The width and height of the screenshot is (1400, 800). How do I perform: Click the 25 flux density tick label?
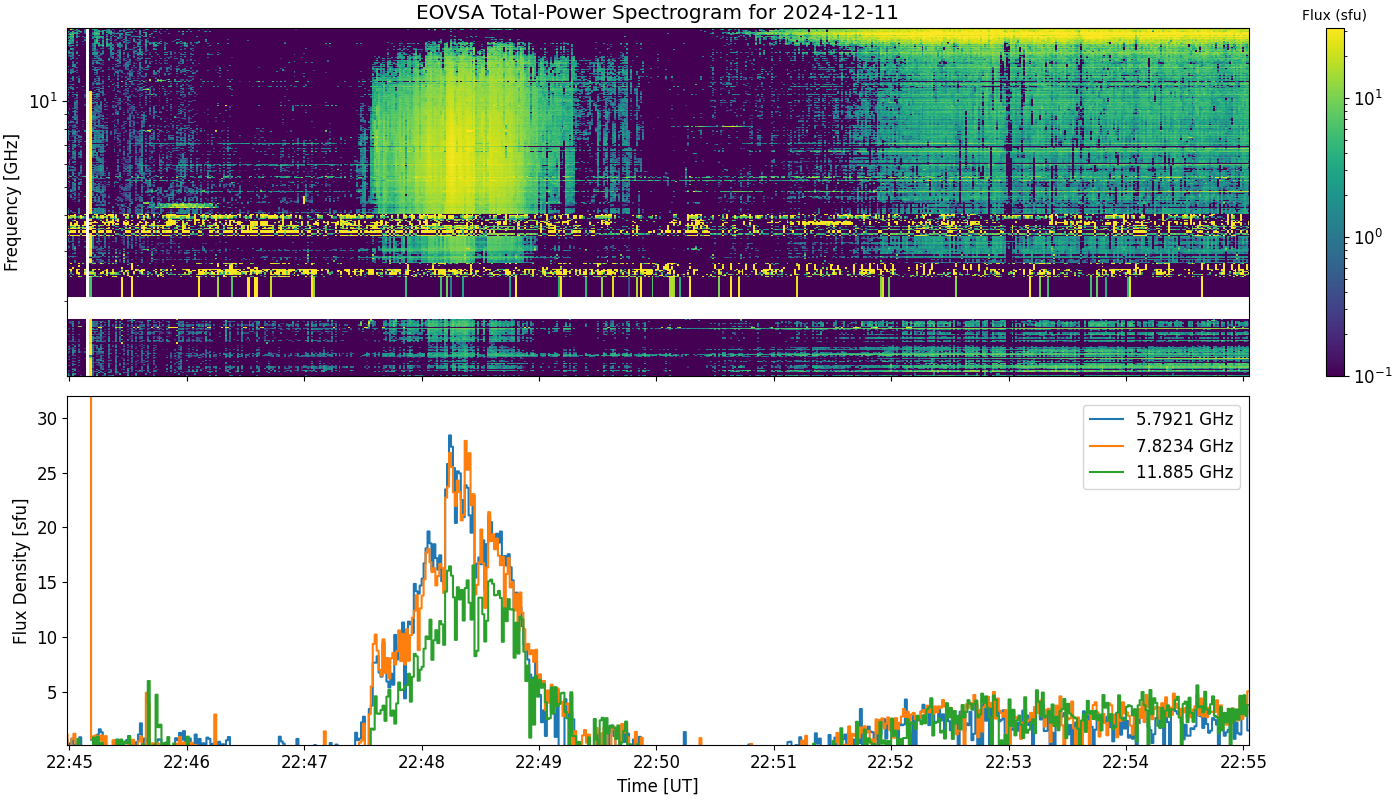tap(49, 473)
